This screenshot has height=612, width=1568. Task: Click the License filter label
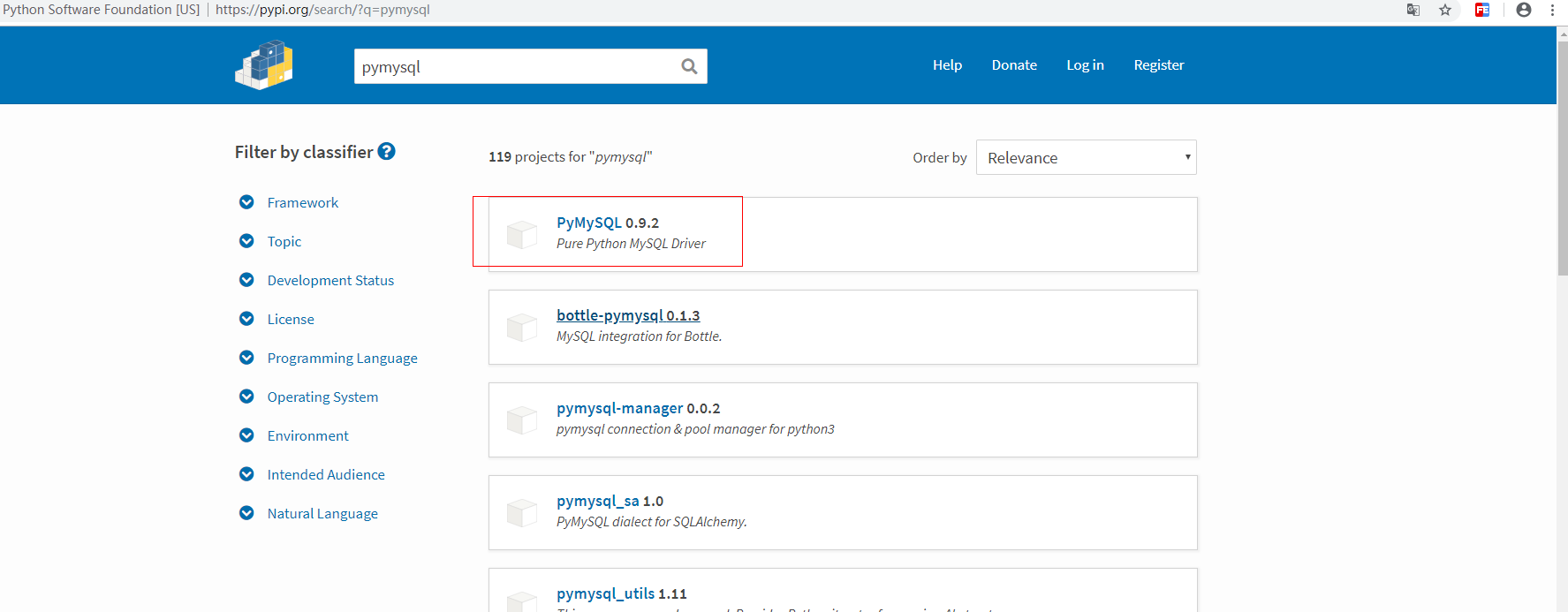coord(291,319)
